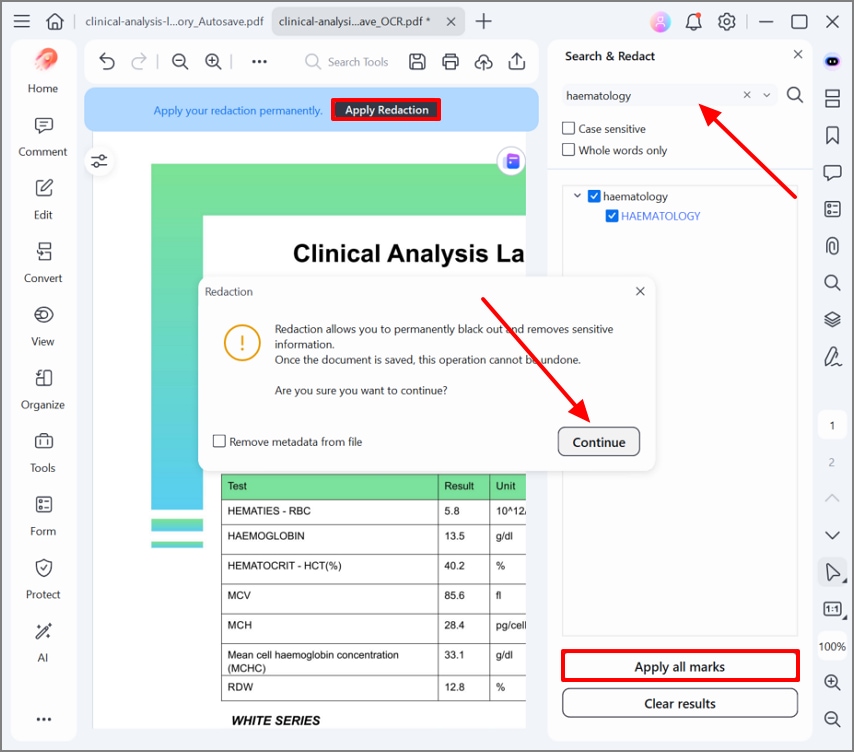Open the Form tab

43,516
